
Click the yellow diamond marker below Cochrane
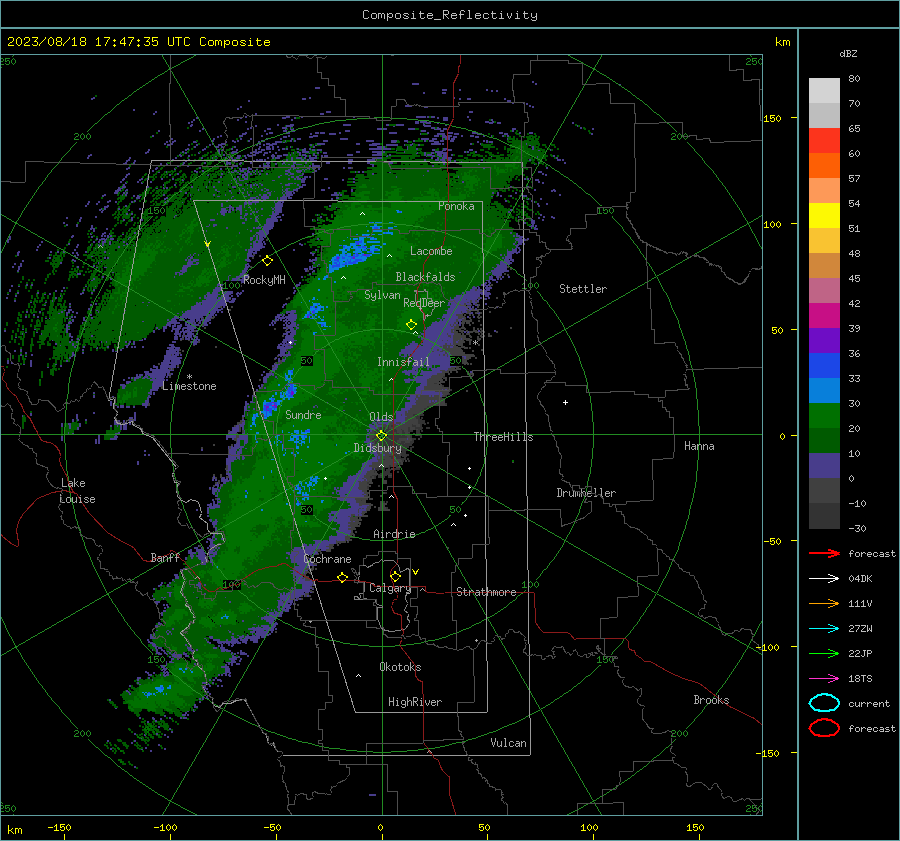pyautogui.click(x=342, y=577)
